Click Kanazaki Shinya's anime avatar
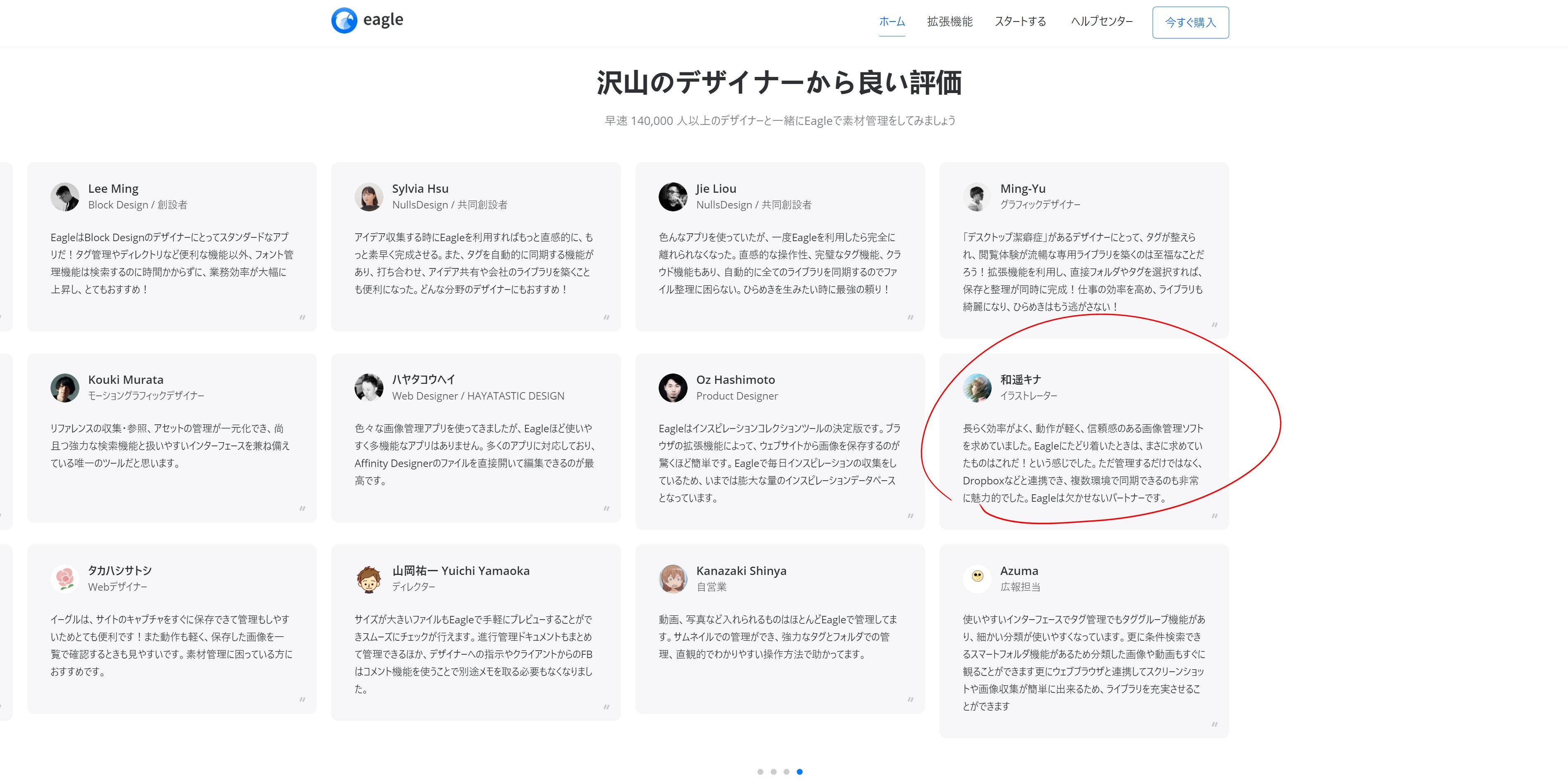 point(673,579)
